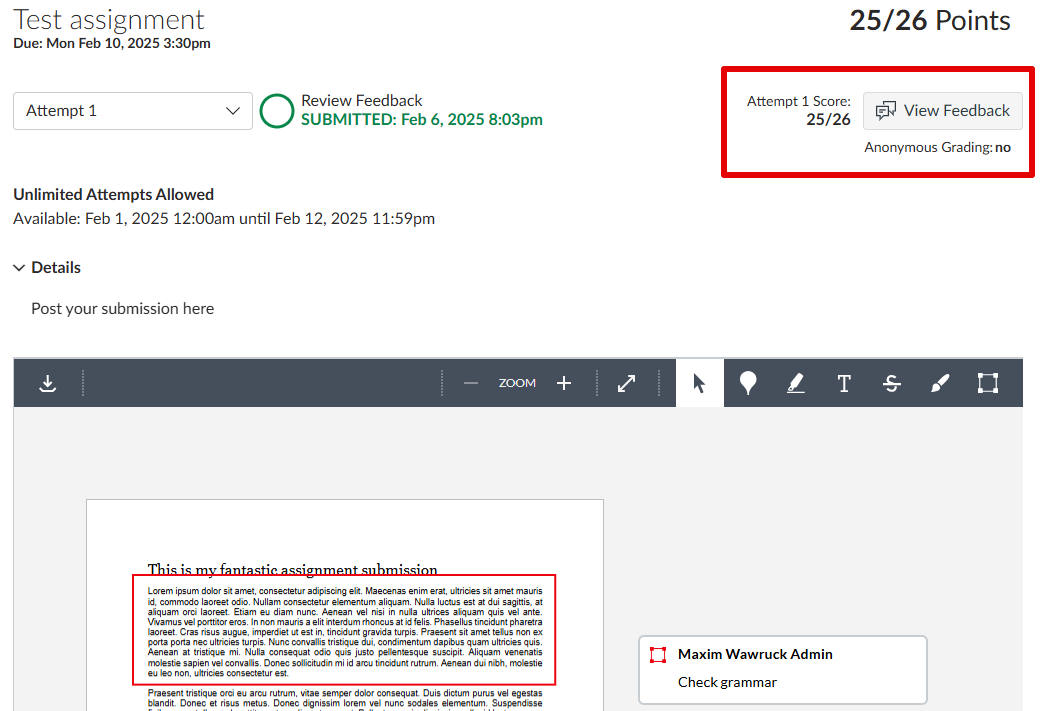Select the free text (T) tool
Viewport: 1040px width, 711px height.
(x=844, y=383)
